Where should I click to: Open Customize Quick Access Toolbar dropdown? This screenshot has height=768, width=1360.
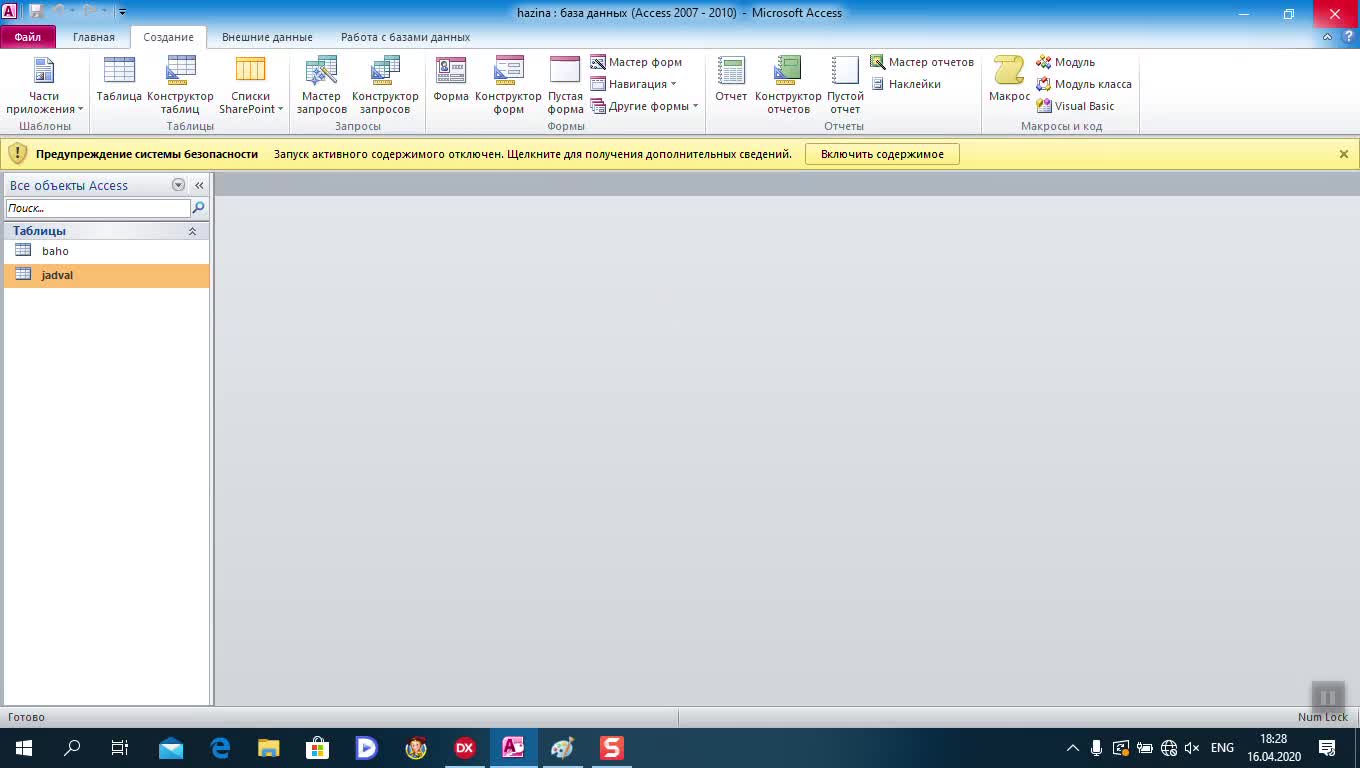122,12
